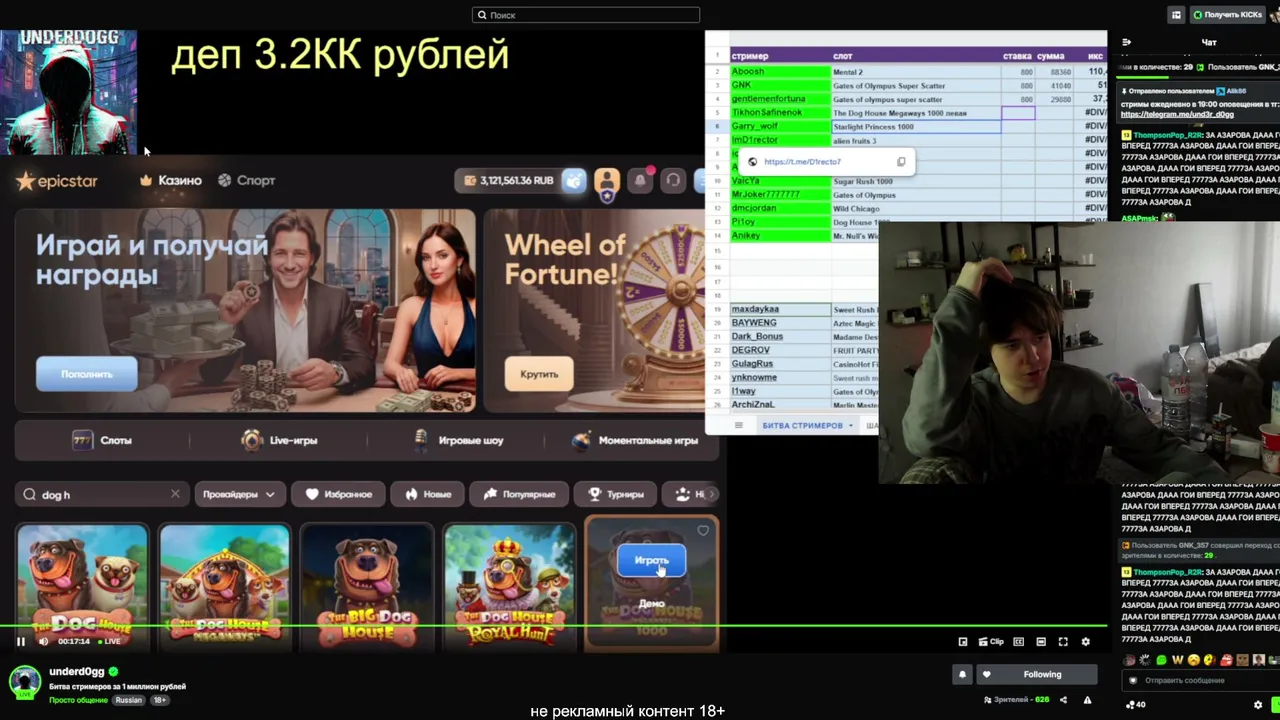Viewport: 1280px width, 720px height.
Task: Click the blue gift bonus icon
Action: coord(574,181)
